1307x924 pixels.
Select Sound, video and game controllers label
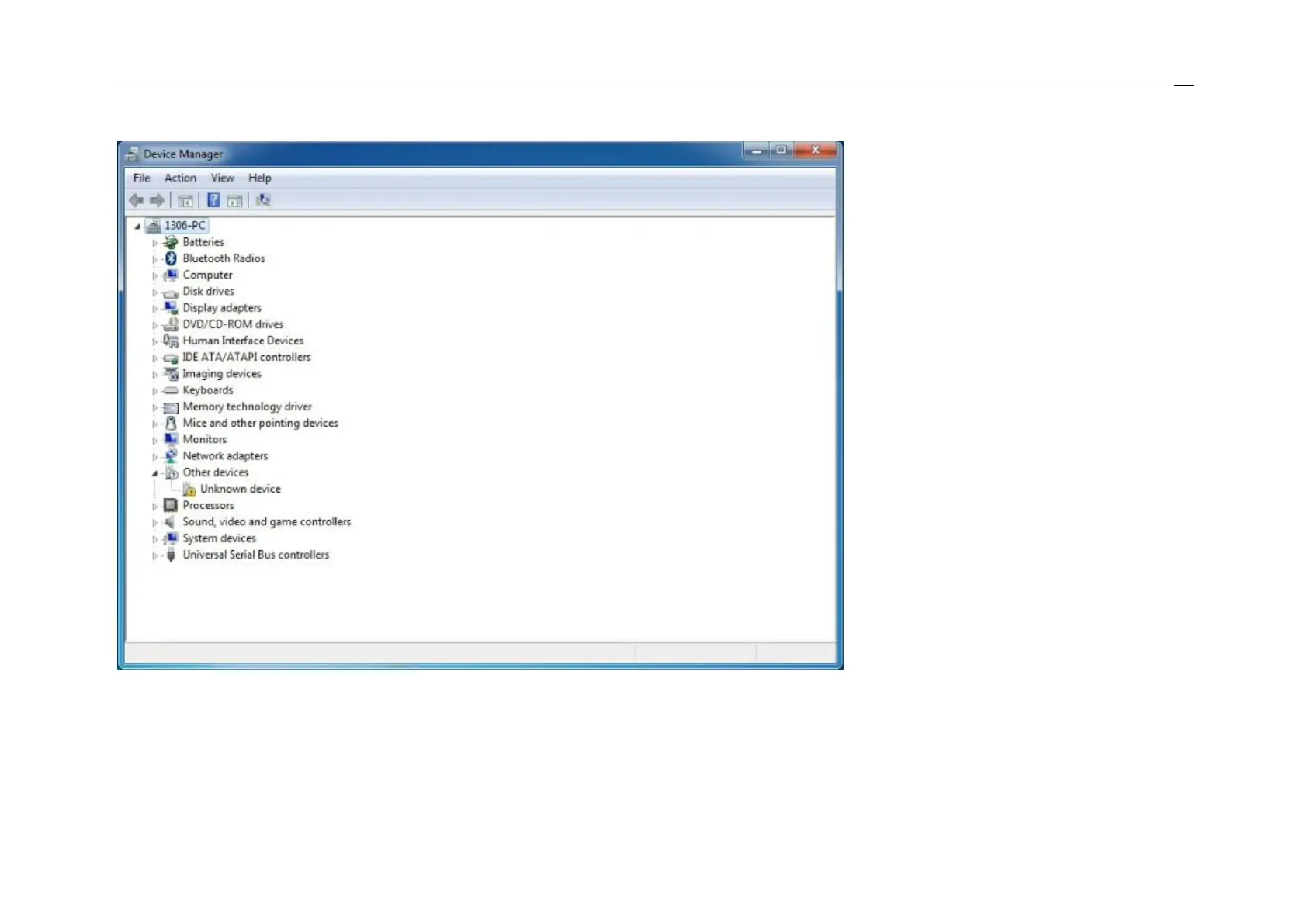tap(267, 522)
